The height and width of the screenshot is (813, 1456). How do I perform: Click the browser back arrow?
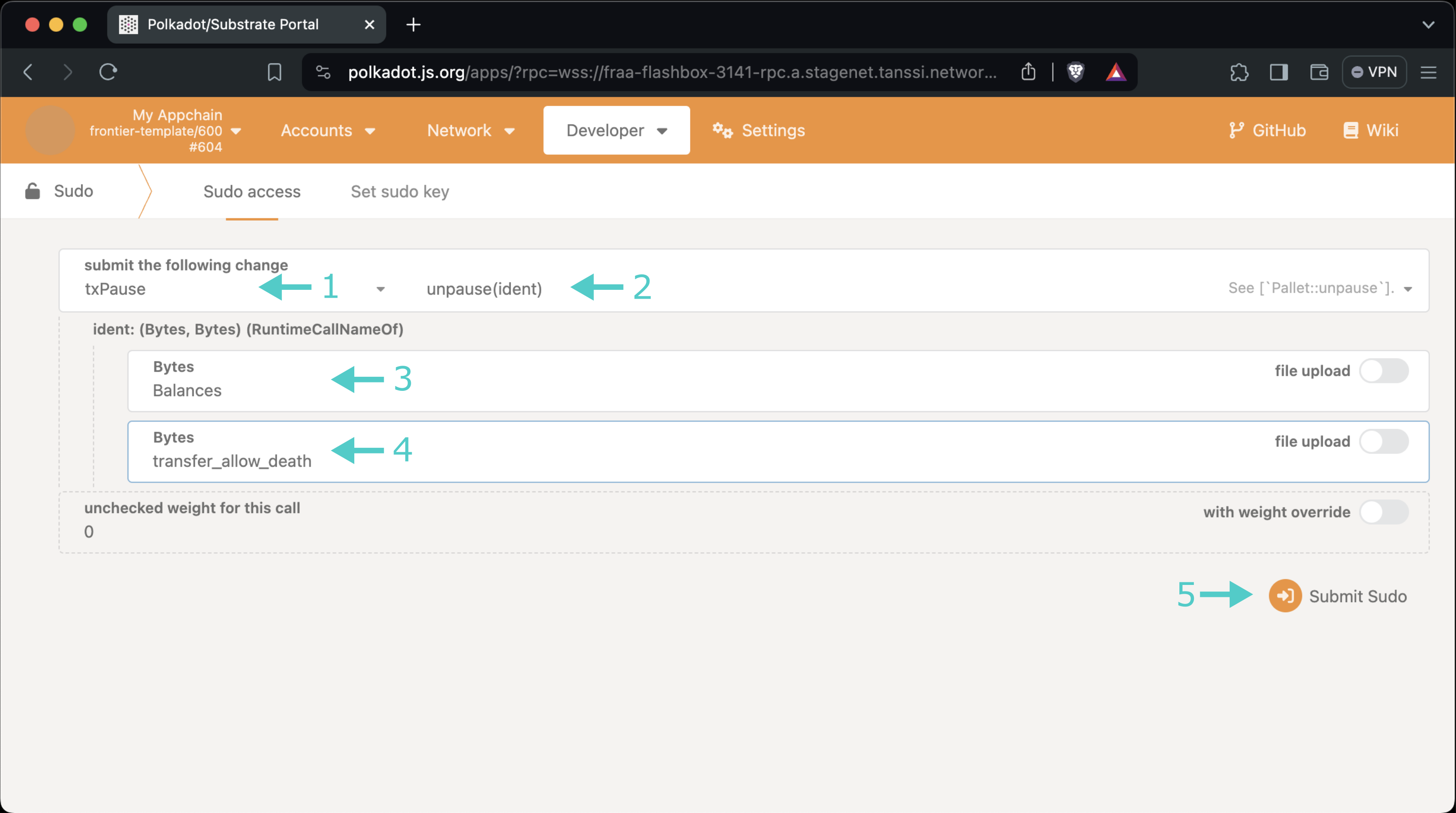(28, 72)
